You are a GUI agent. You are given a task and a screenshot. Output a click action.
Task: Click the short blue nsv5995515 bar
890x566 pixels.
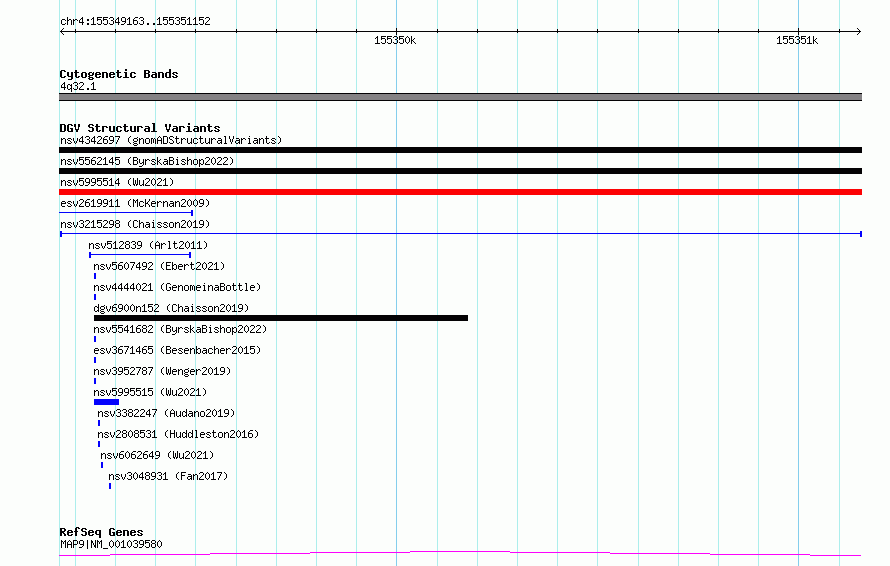(107, 403)
